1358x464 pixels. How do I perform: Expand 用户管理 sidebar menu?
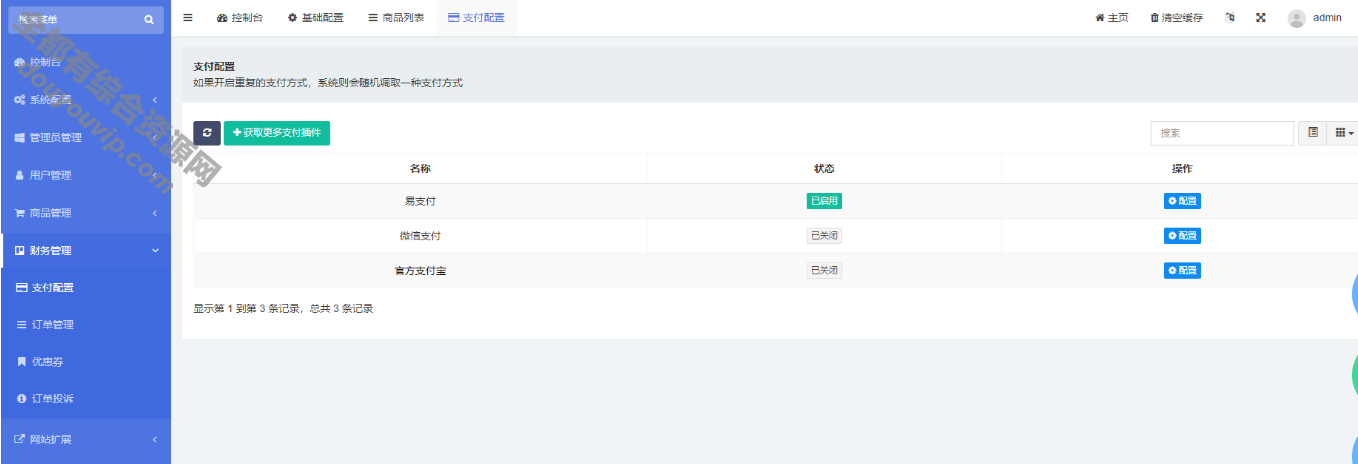(85, 175)
